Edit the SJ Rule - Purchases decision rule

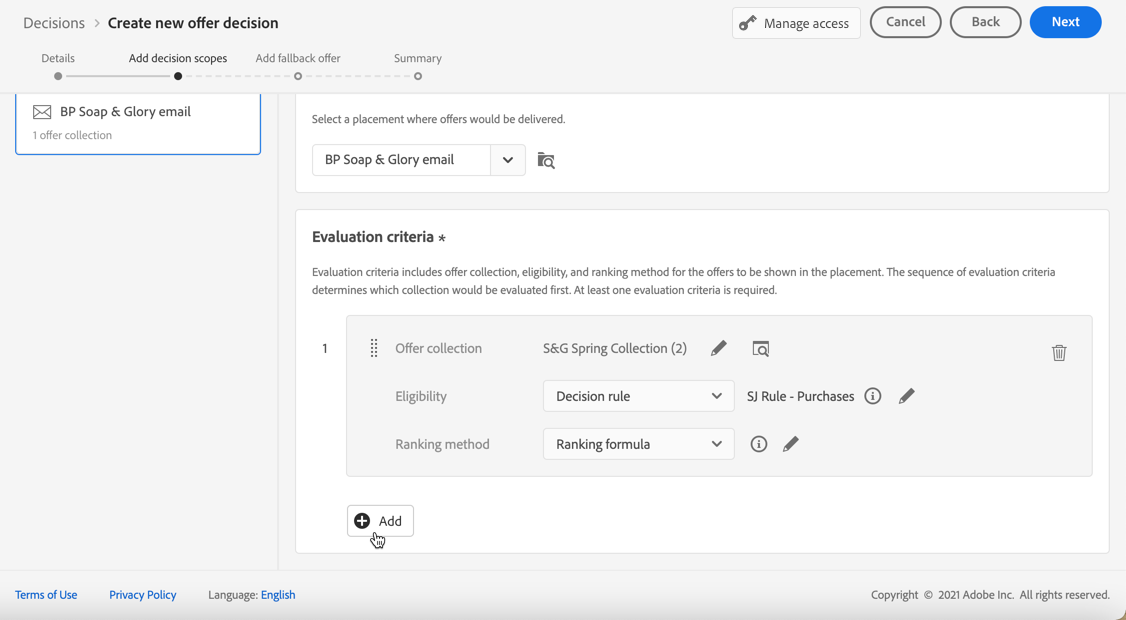906,396
